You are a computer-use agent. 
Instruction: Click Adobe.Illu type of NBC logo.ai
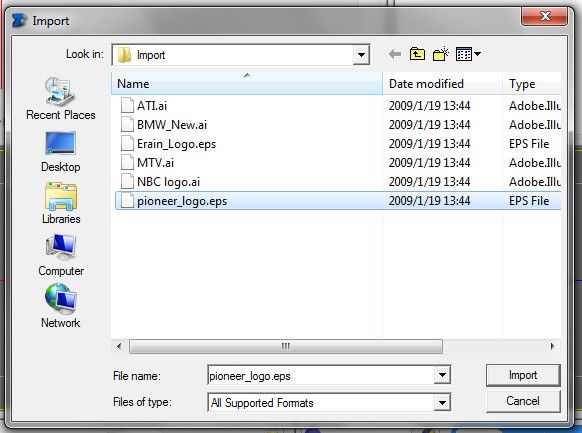pos(535,182)
